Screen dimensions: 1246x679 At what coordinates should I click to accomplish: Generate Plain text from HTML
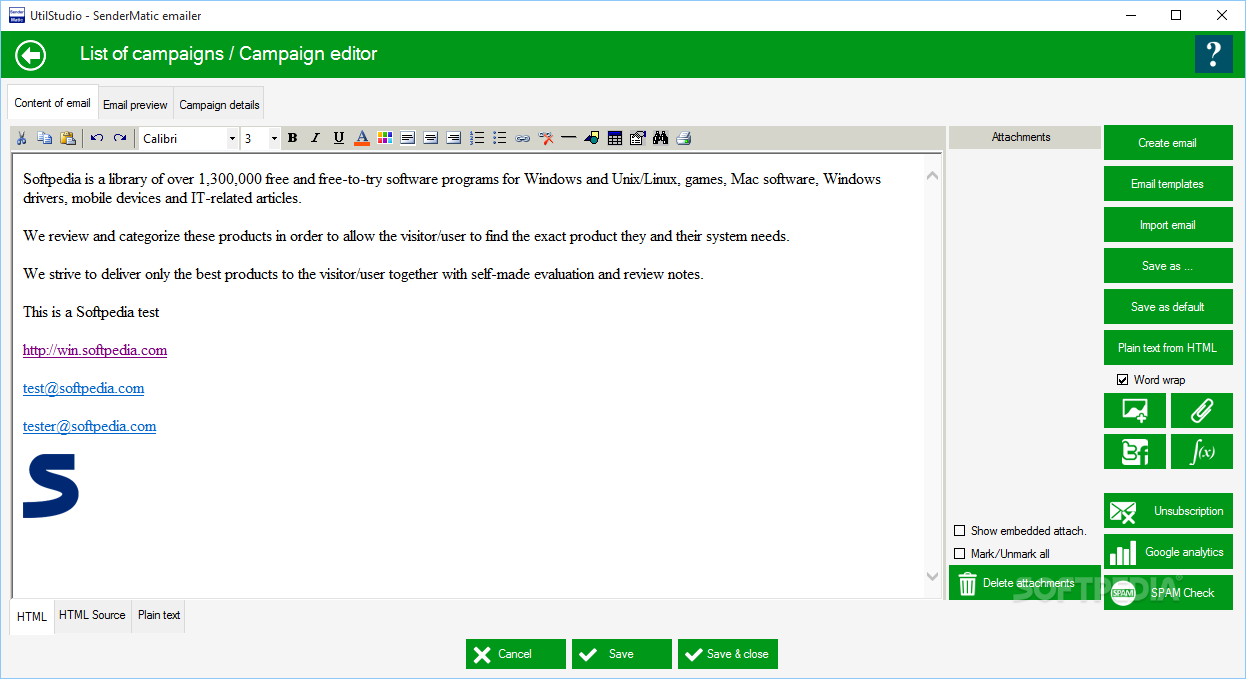(1168, 348)
